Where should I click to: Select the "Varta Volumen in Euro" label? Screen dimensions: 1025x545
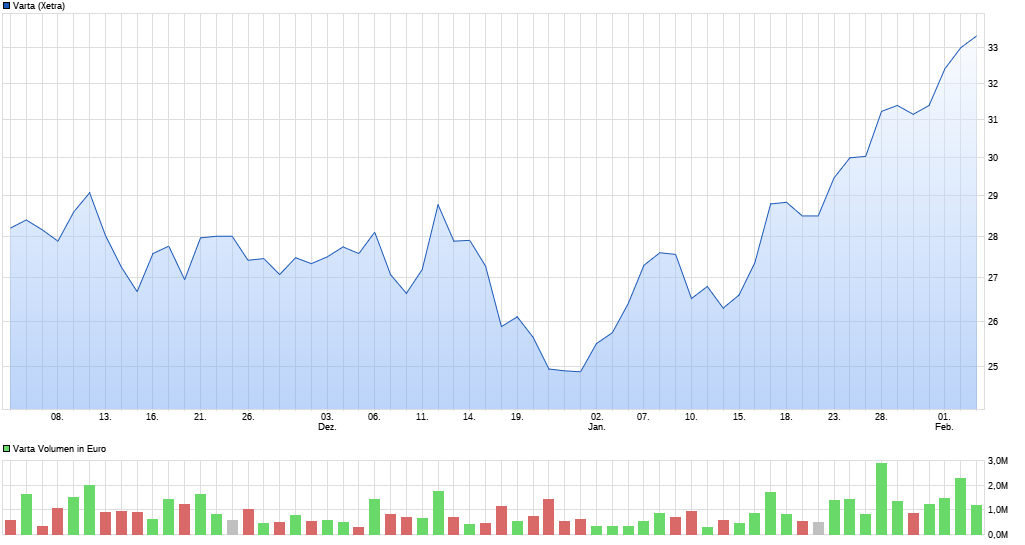(59, 449)
